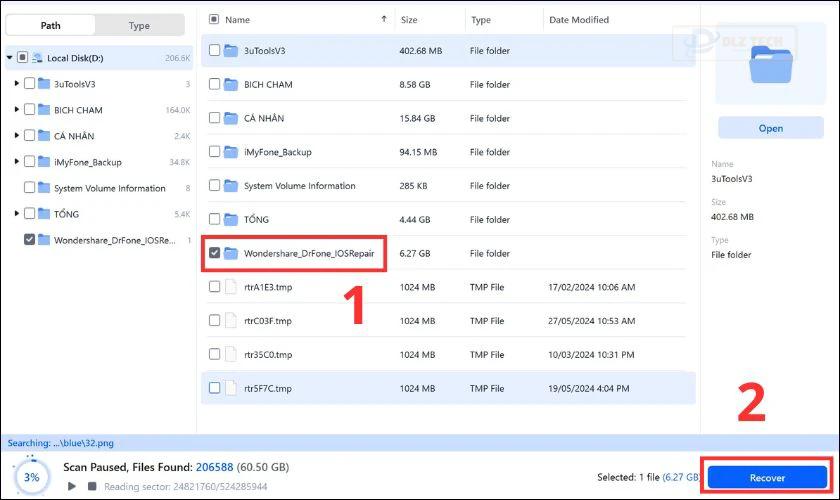Check the rtr5F7C.tmp checkbox
This screenshot has width=840, height=500.
214,387
